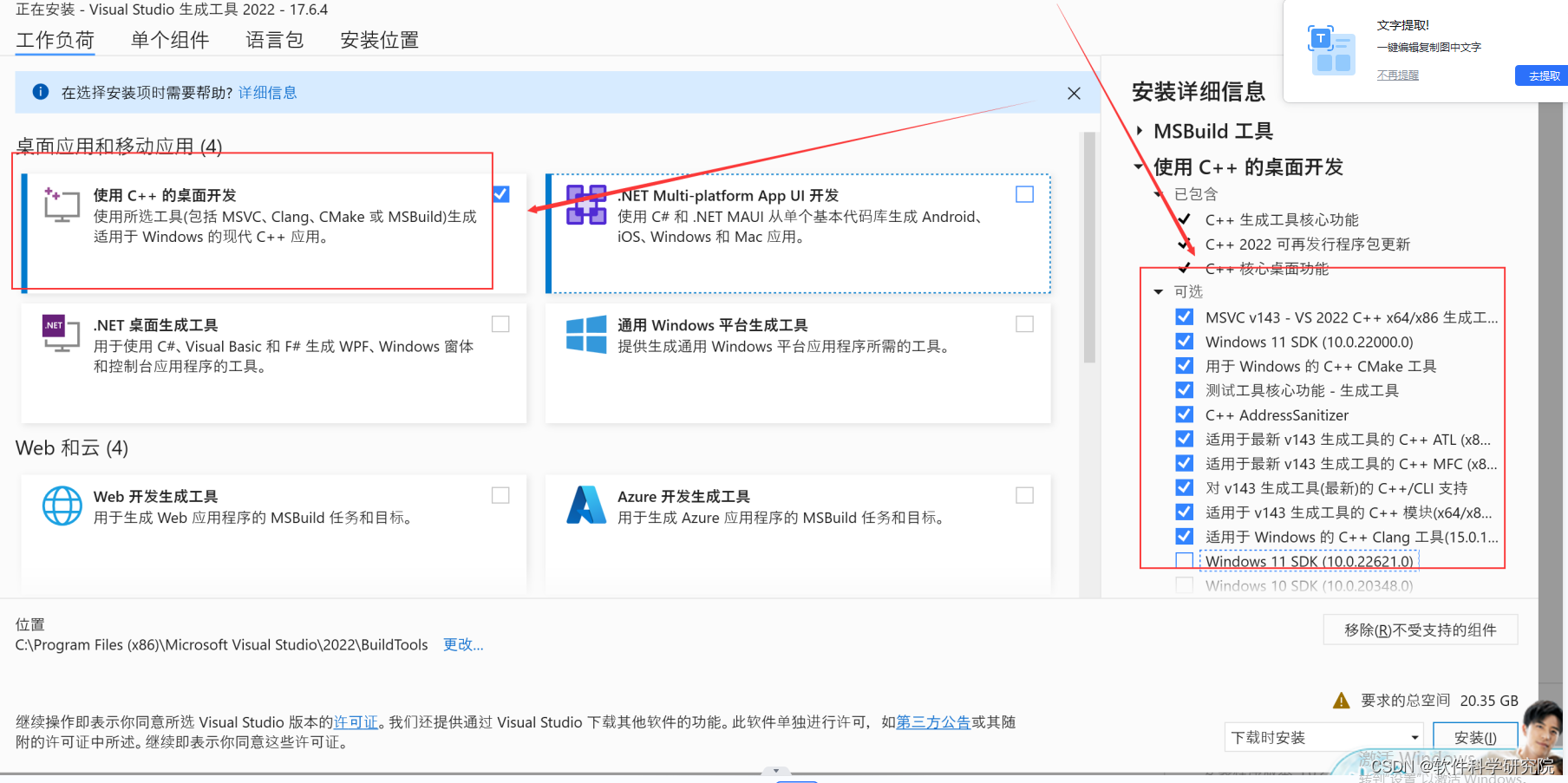
Task: Uncheck MSVC v143 - VS 2022 C++ option
Action: pos(1184,317)
